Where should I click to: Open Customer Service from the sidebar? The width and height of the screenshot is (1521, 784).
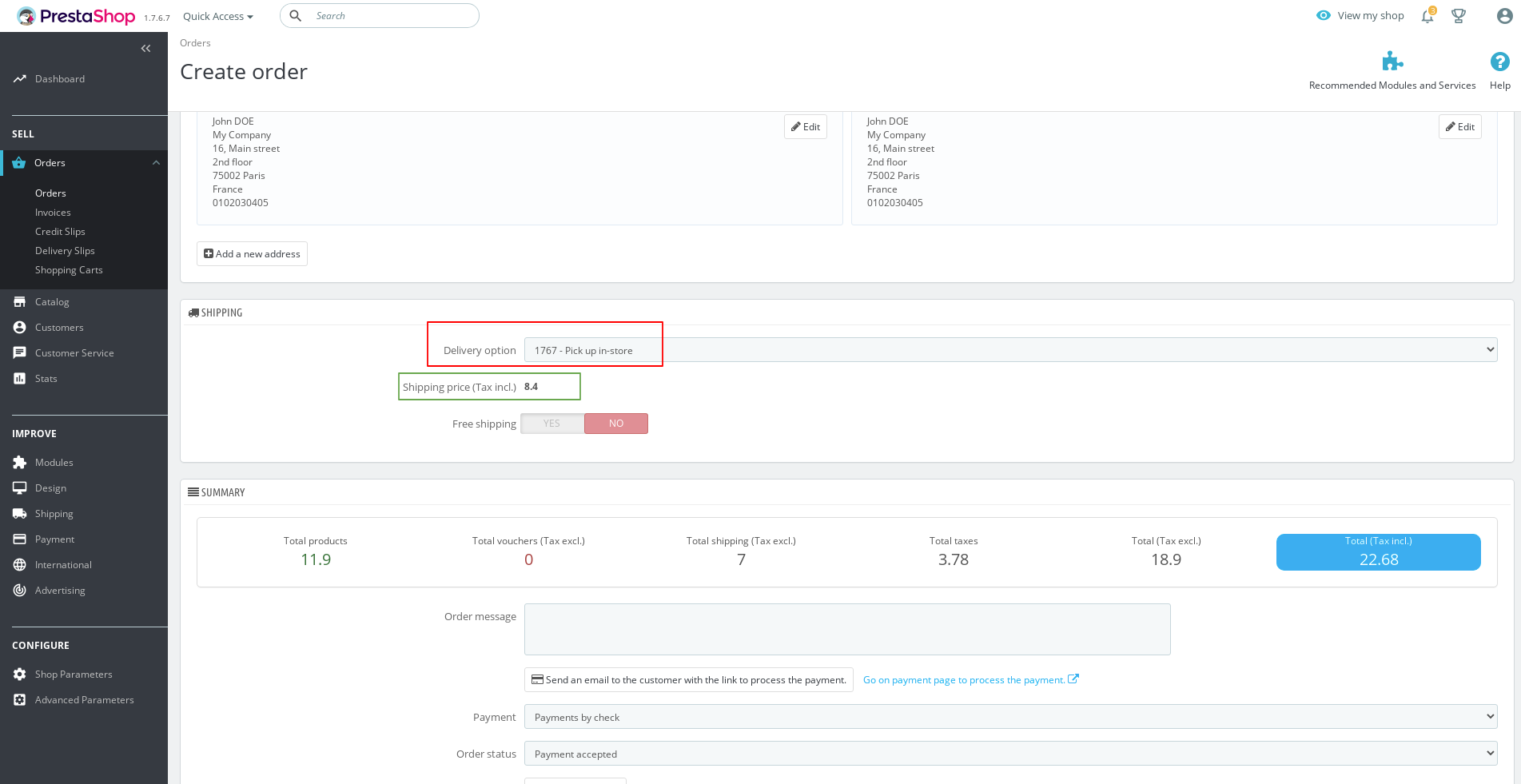pos(74,352)
